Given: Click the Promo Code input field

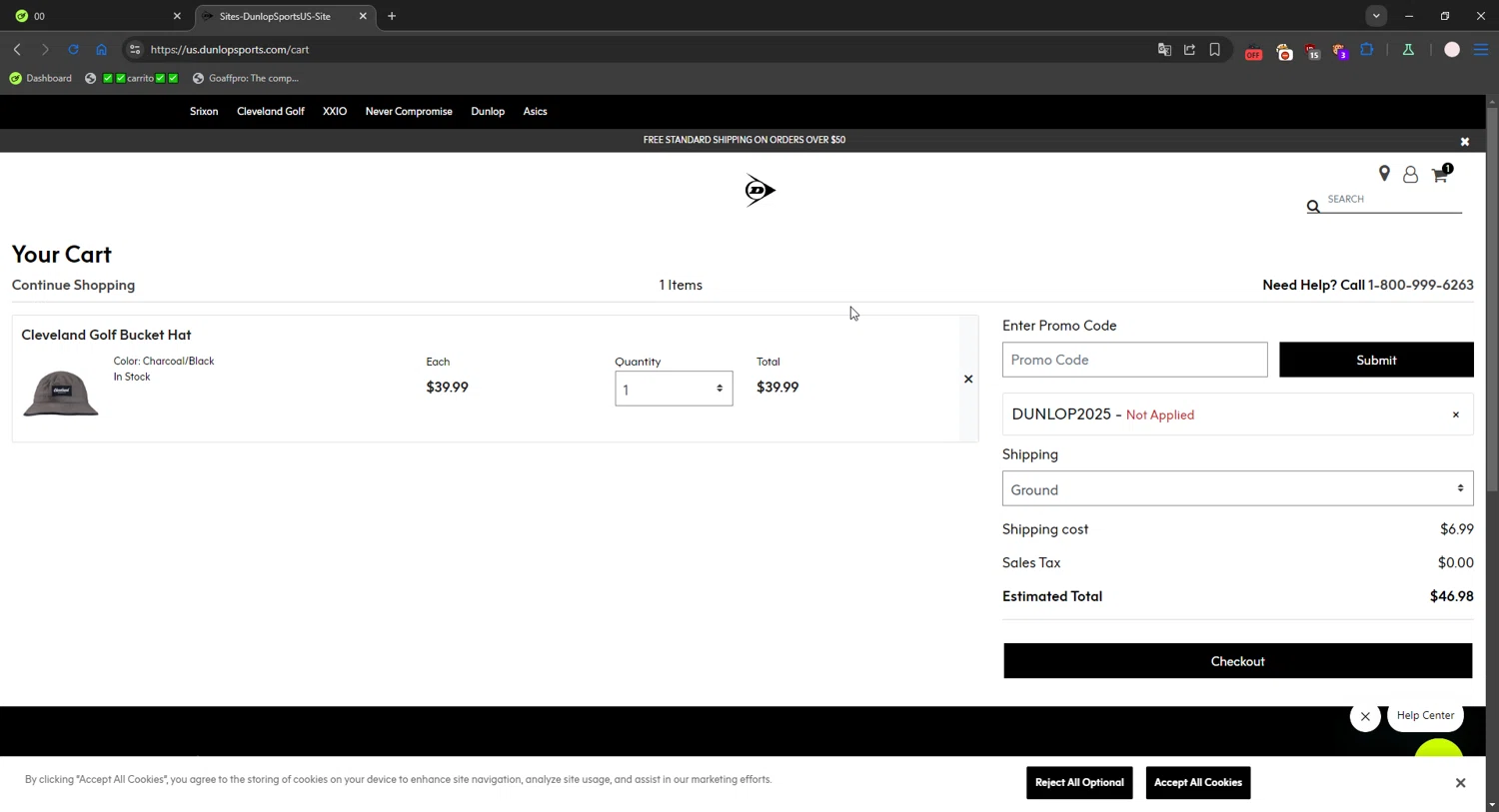Looking at the screenshot, I should (x=1134, y=360).
